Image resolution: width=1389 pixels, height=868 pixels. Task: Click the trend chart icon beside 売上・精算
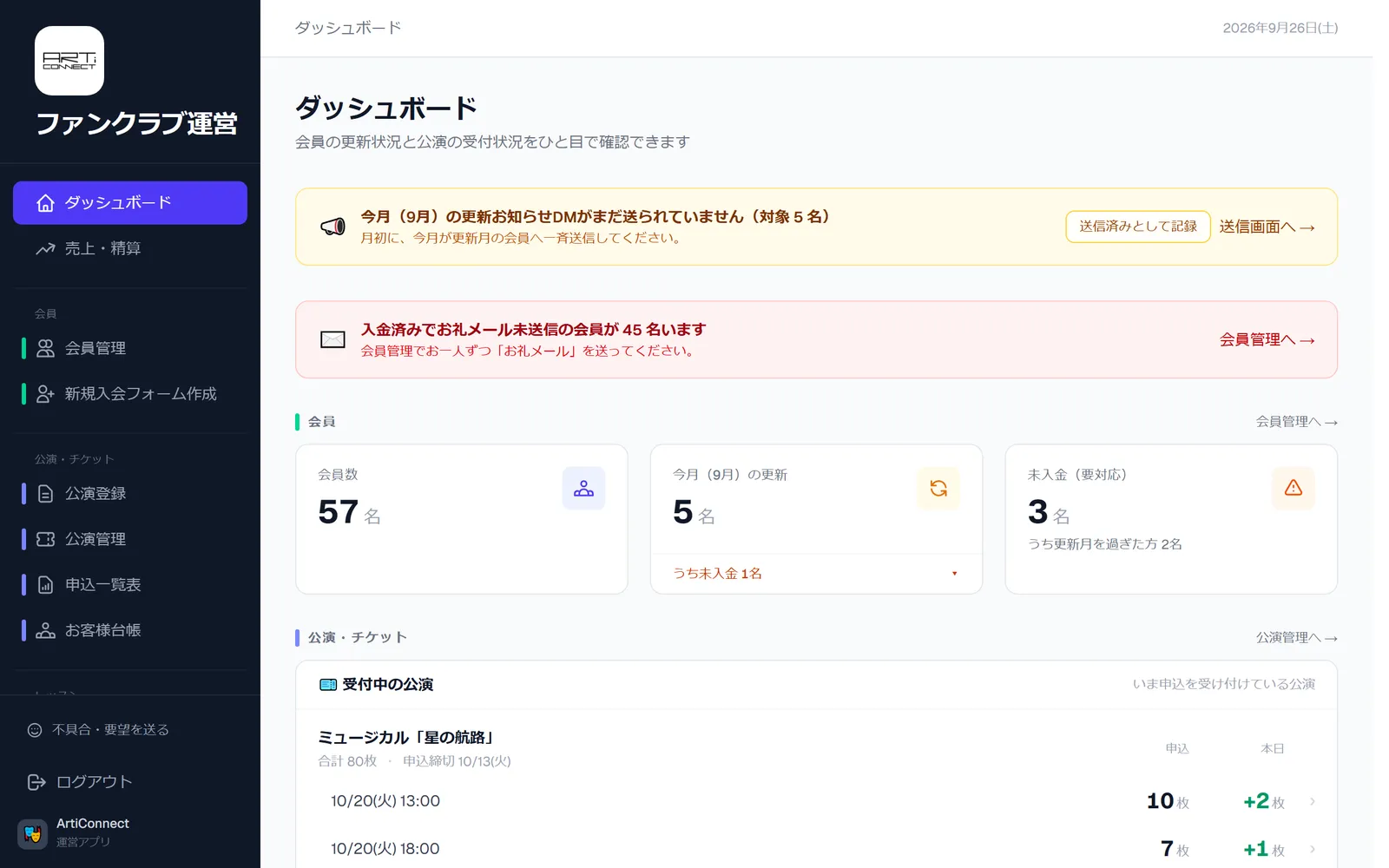coord(45,249)
